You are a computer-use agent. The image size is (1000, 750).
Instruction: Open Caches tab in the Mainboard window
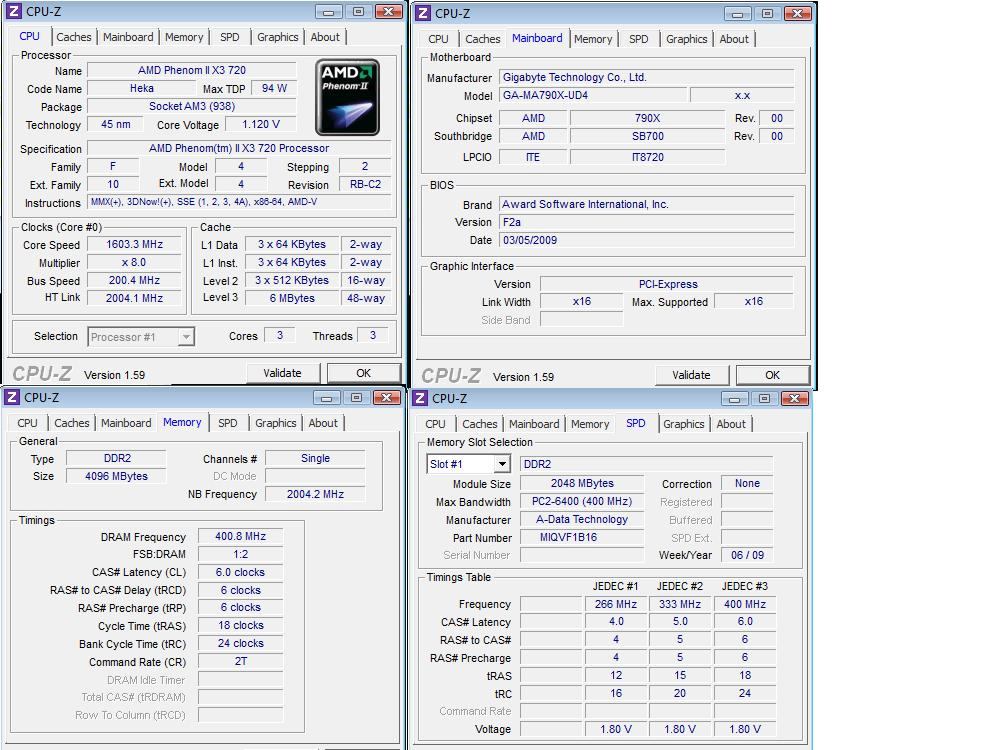click(483, 39)
